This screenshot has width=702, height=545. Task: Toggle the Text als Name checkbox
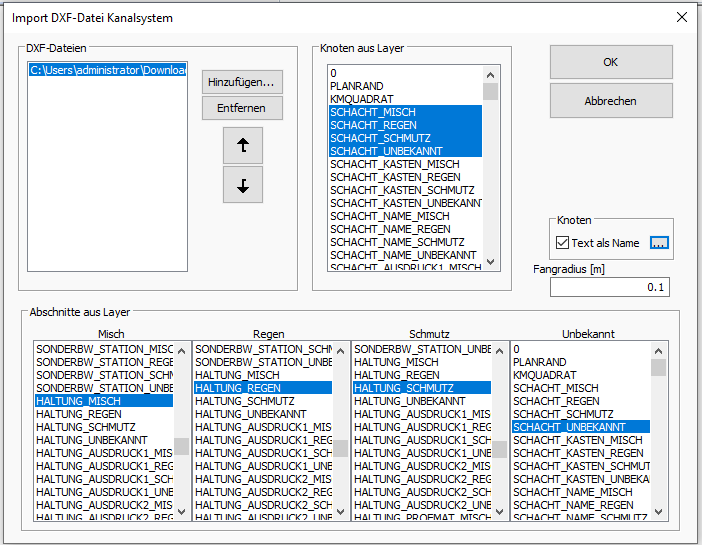pyautogui.click(x=562, y=242)
